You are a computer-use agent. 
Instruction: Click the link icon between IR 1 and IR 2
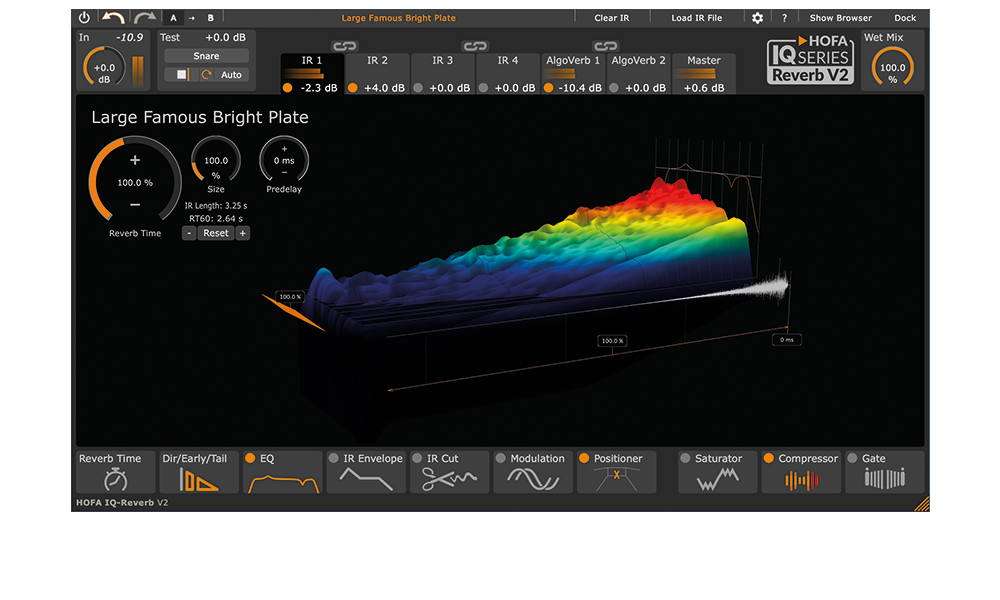(x=344, y=46)
